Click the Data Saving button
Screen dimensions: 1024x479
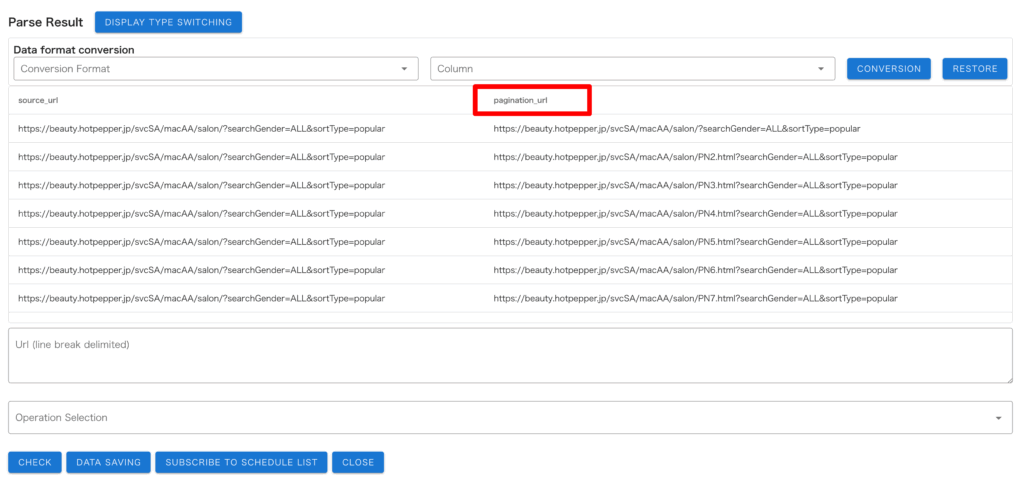[109, 462]
